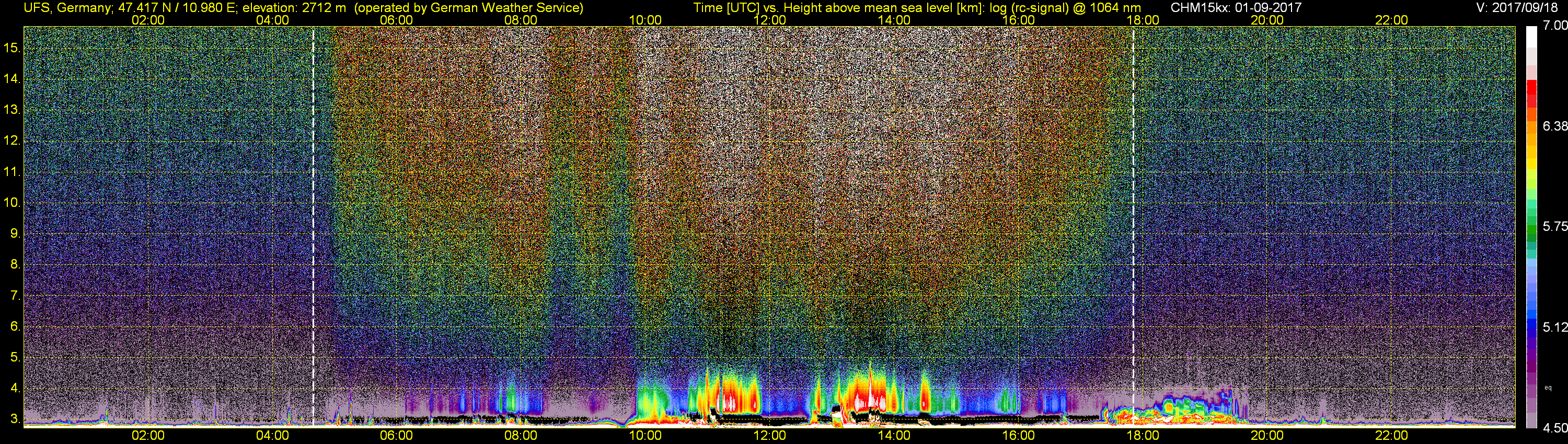The width and height of the screenshot is (1568, 444).
Task: Click the 4.50 minimum color scale label
Action: 1554,428
